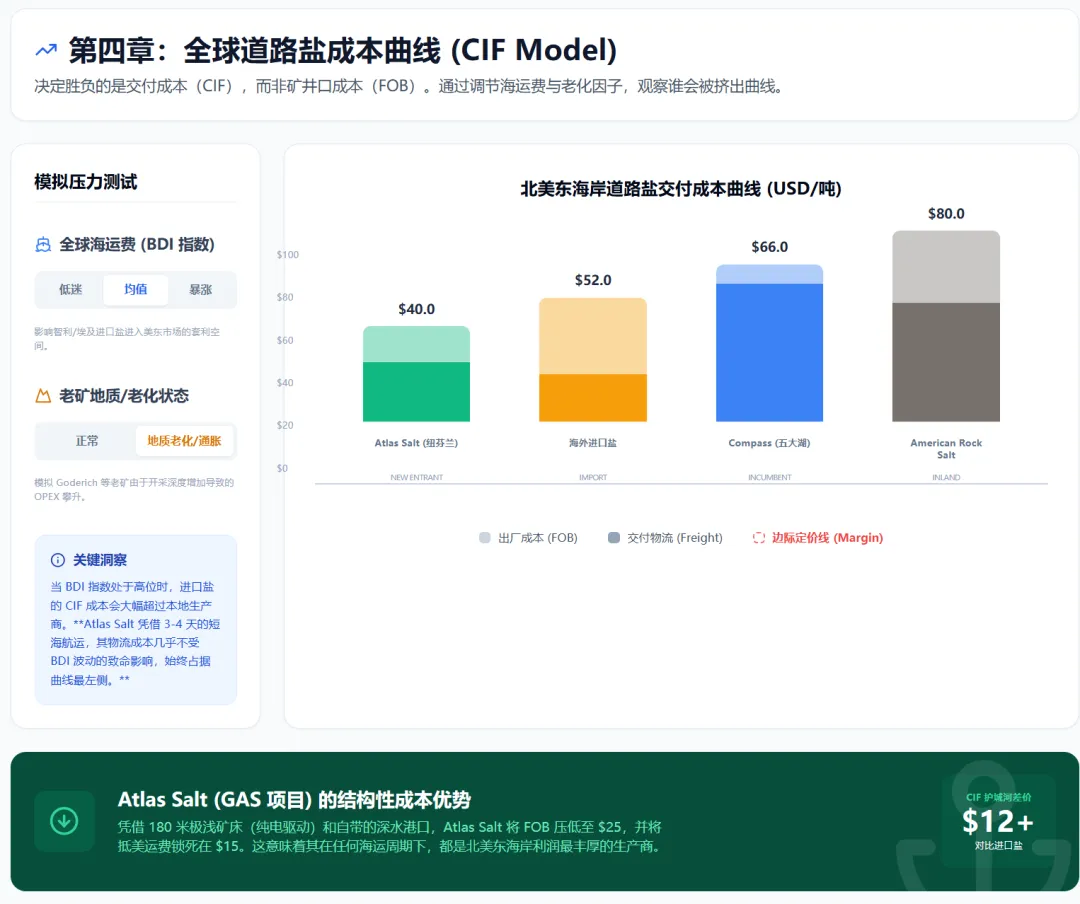Select 暴涨 freight level
This screenshot has height=904, width=1080.
[x=200, y=289]
